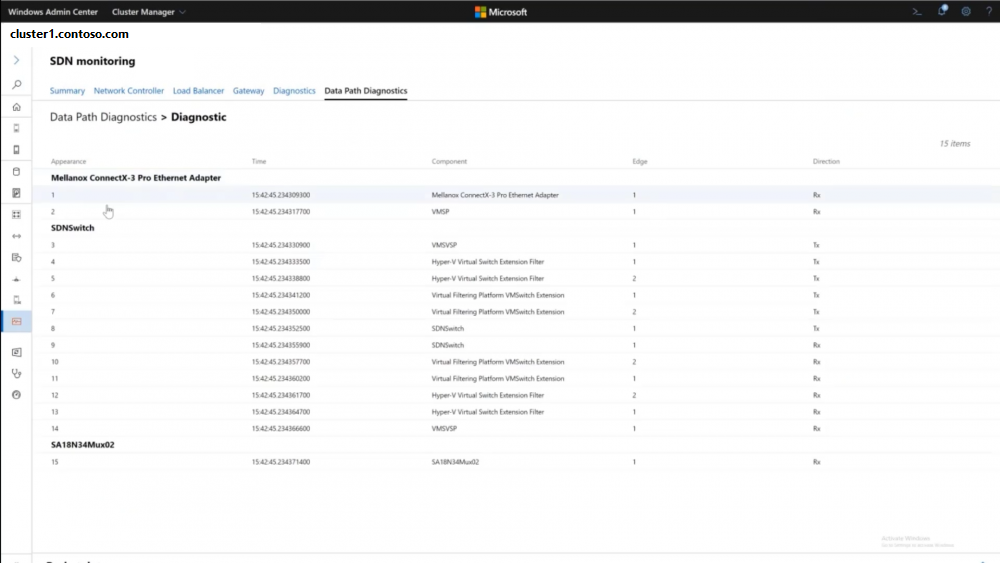Open the help question mark icon
1000x563 pixels.
point(989,11)
